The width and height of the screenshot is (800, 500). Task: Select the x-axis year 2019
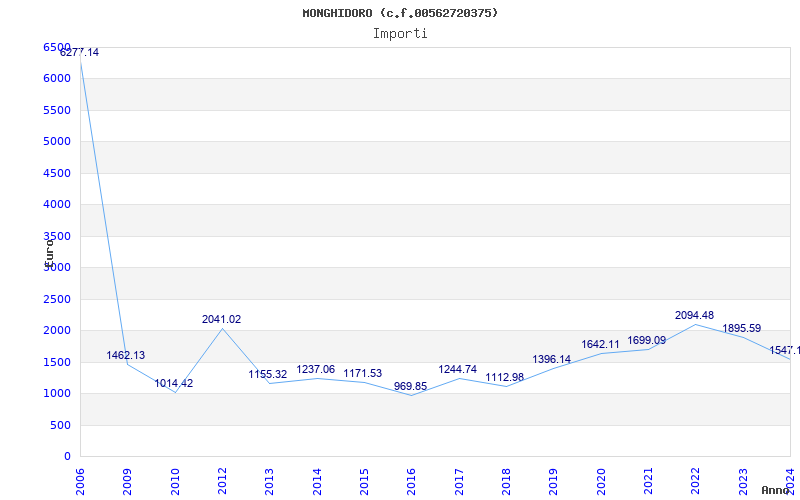[x=554, y=482]
